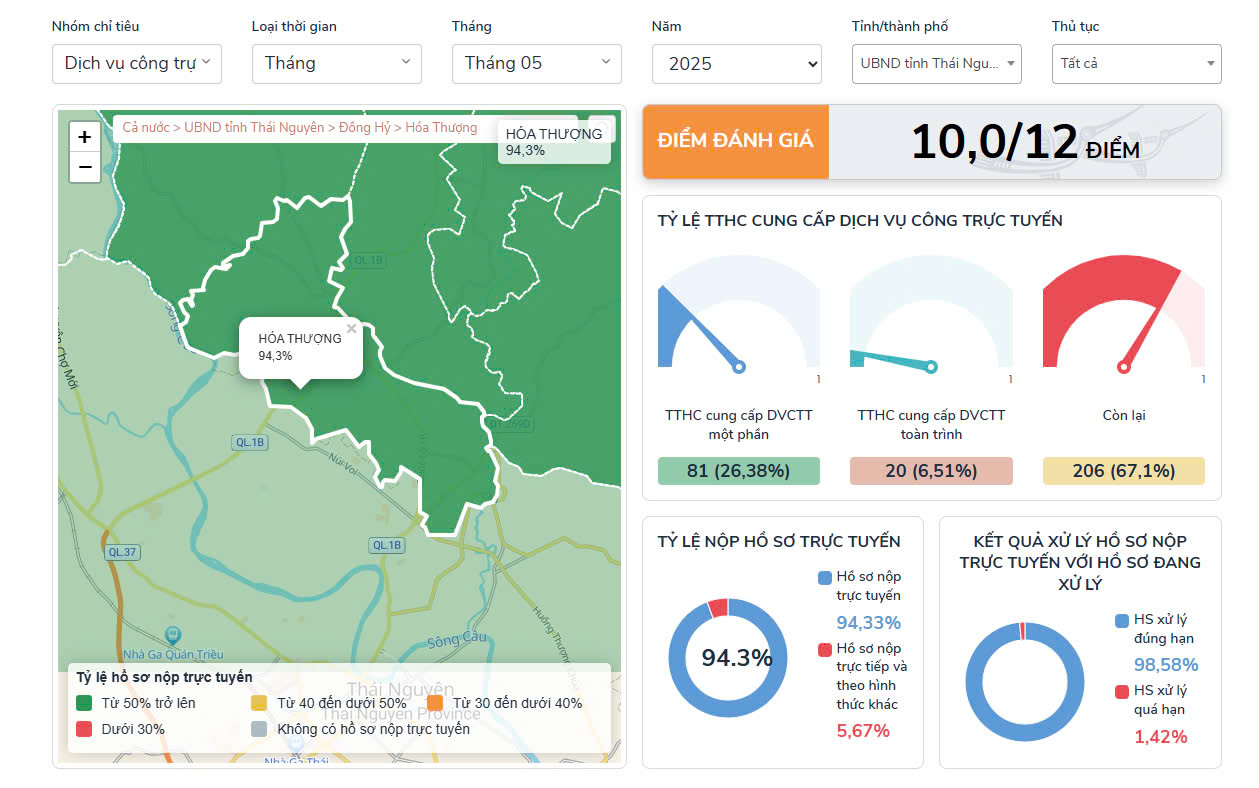Click the '81 (26,38%)' value badge

coord(739,471)
